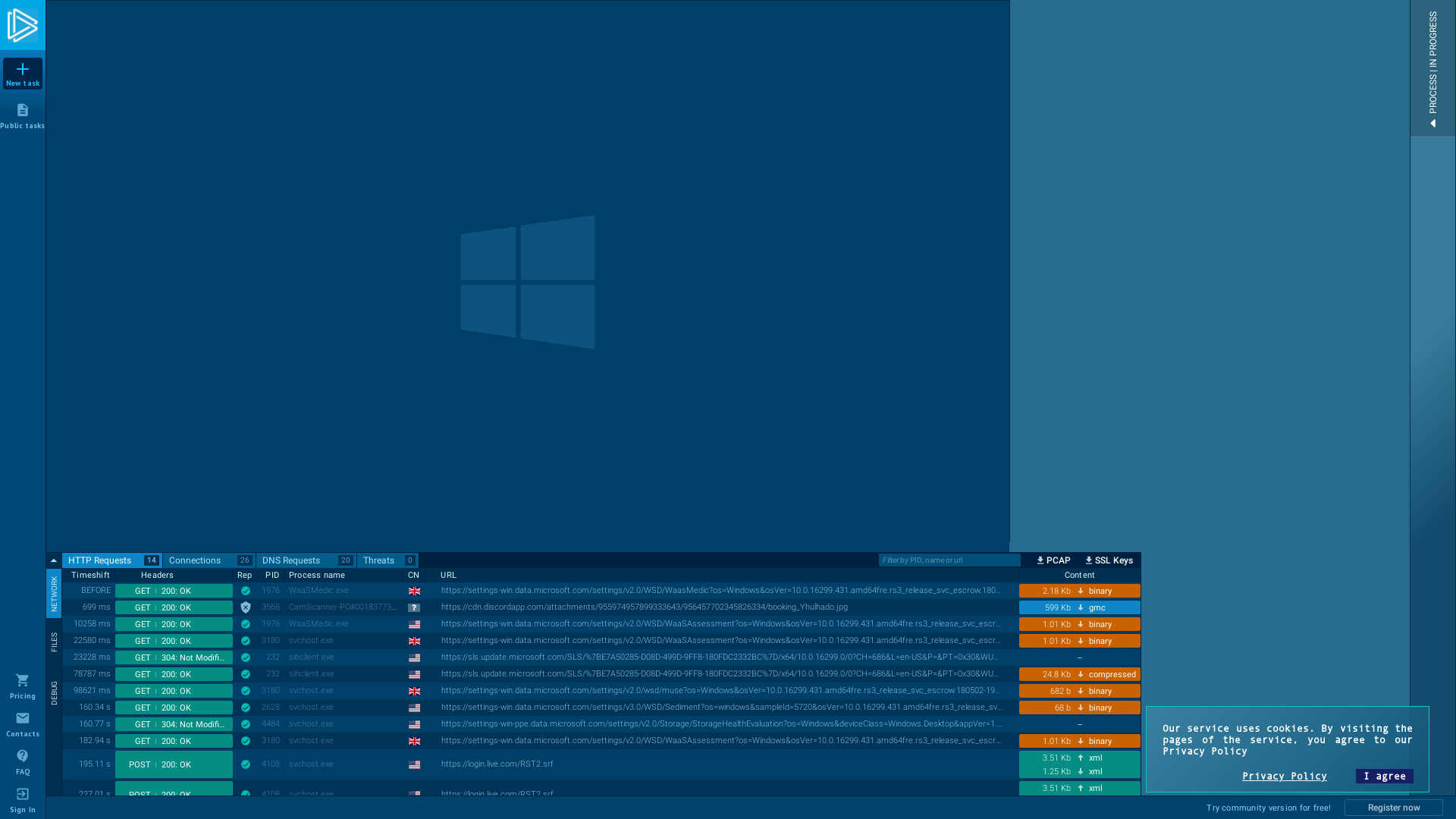Open the Threats tab
Image resolution: width=1456 pixels, height=819 pixels.
[388, 560]
